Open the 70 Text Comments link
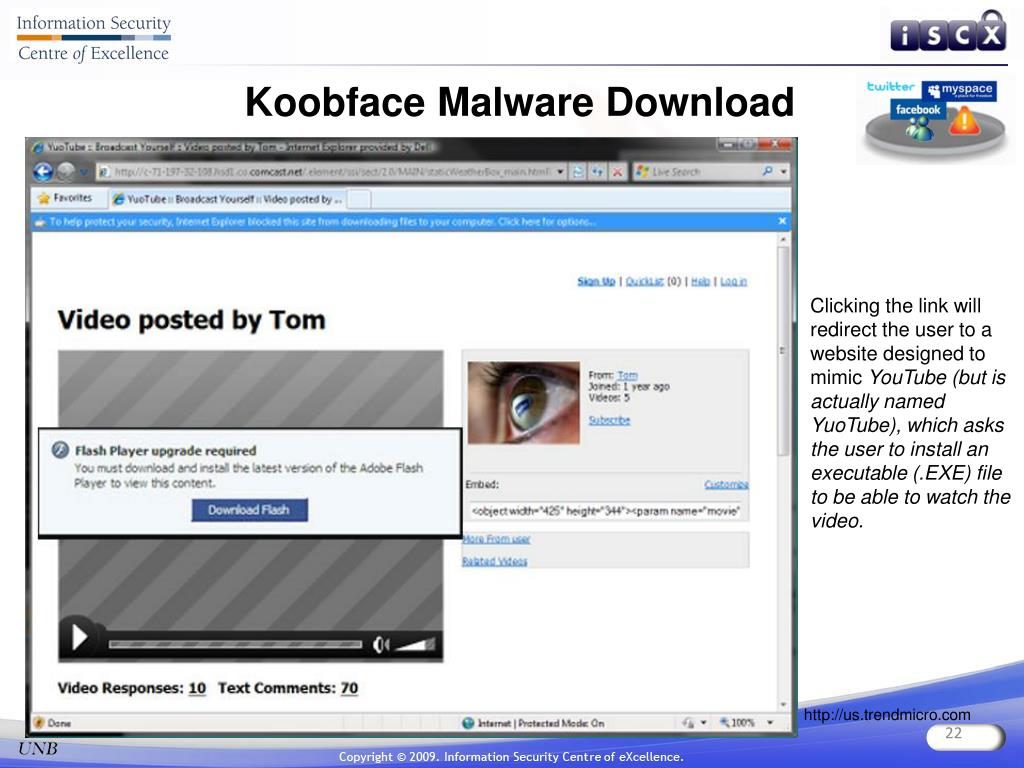The height and width of the screenshot is (768, 1024). pyautogui.click(x=349, y=688)
